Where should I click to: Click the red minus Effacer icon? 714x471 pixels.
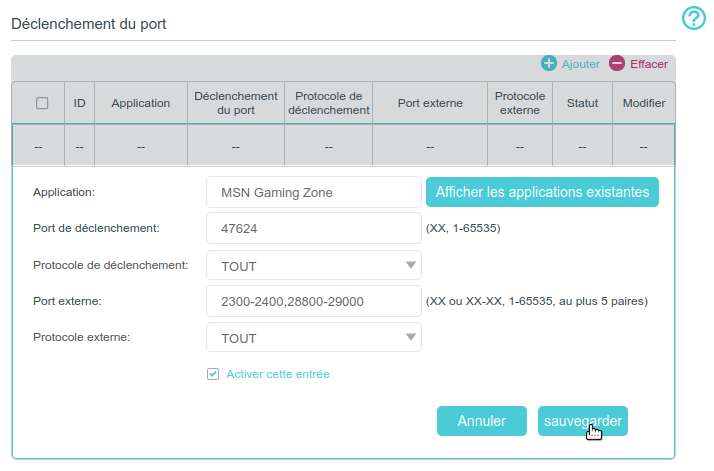click(617, 64)
